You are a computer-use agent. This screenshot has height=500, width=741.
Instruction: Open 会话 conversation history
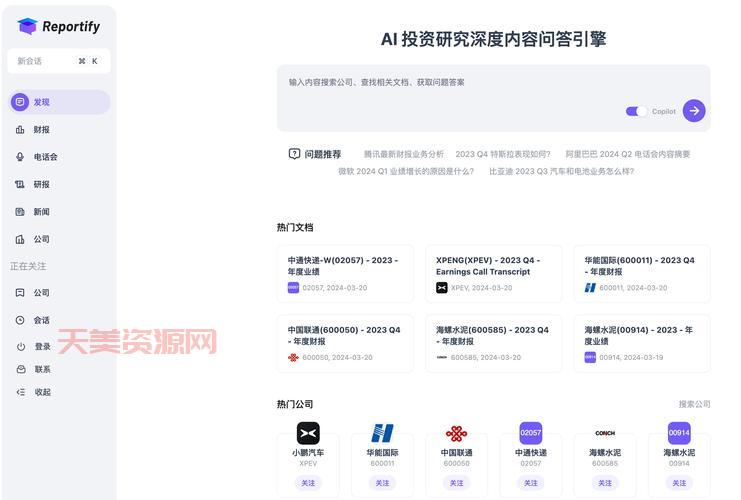[x=41, y=320]
